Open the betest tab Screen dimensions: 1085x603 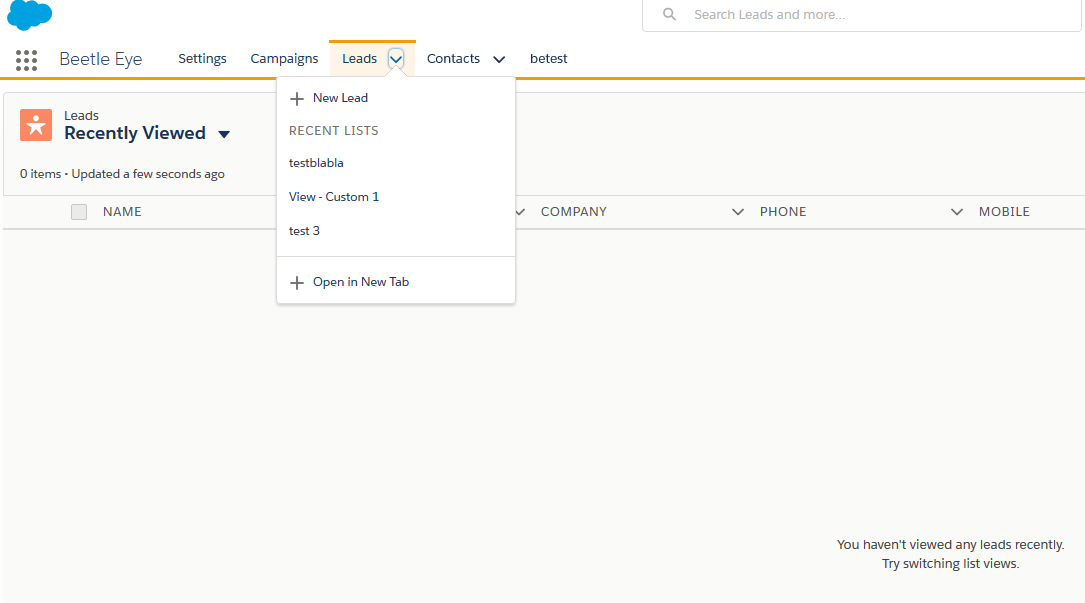(x=548, y=59)
